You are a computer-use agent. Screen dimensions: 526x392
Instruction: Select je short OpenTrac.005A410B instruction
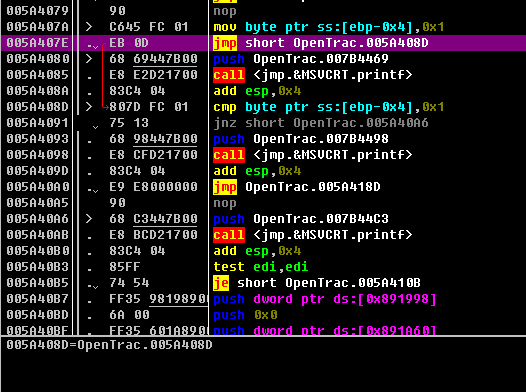pos(317,283)
